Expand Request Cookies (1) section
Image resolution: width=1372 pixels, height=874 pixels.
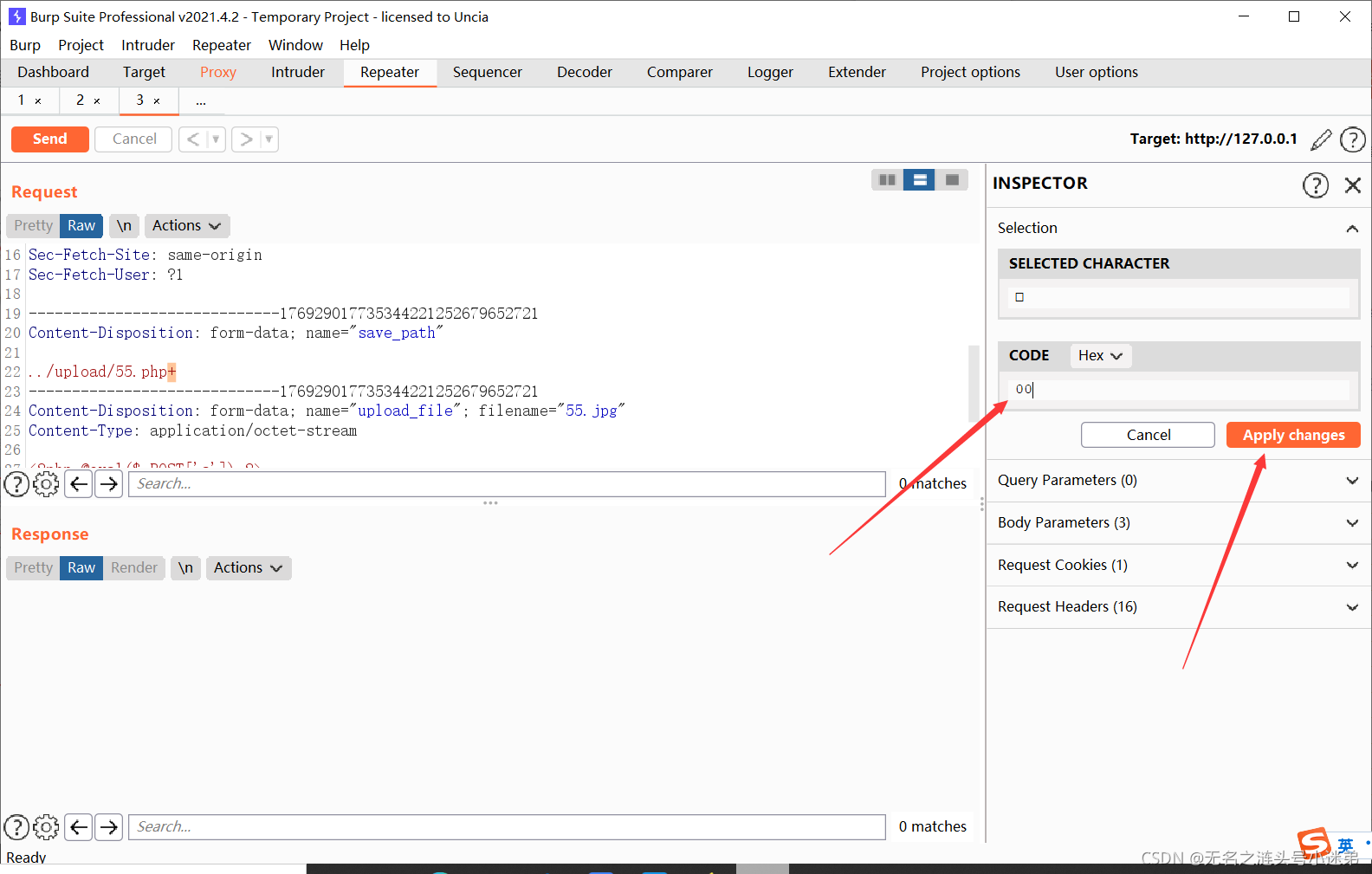pyautogui.click(x=1178, y=565)
